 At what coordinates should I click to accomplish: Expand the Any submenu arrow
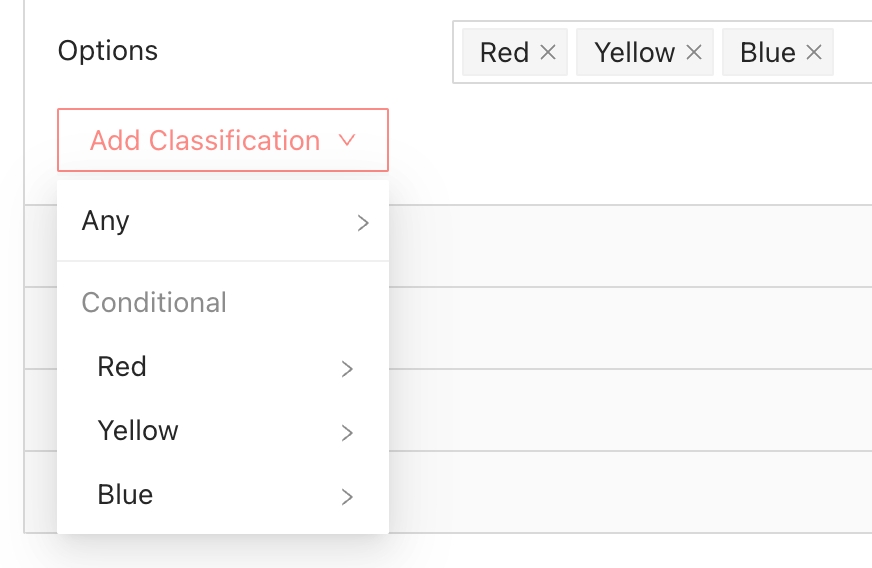(x=363, y=223)
